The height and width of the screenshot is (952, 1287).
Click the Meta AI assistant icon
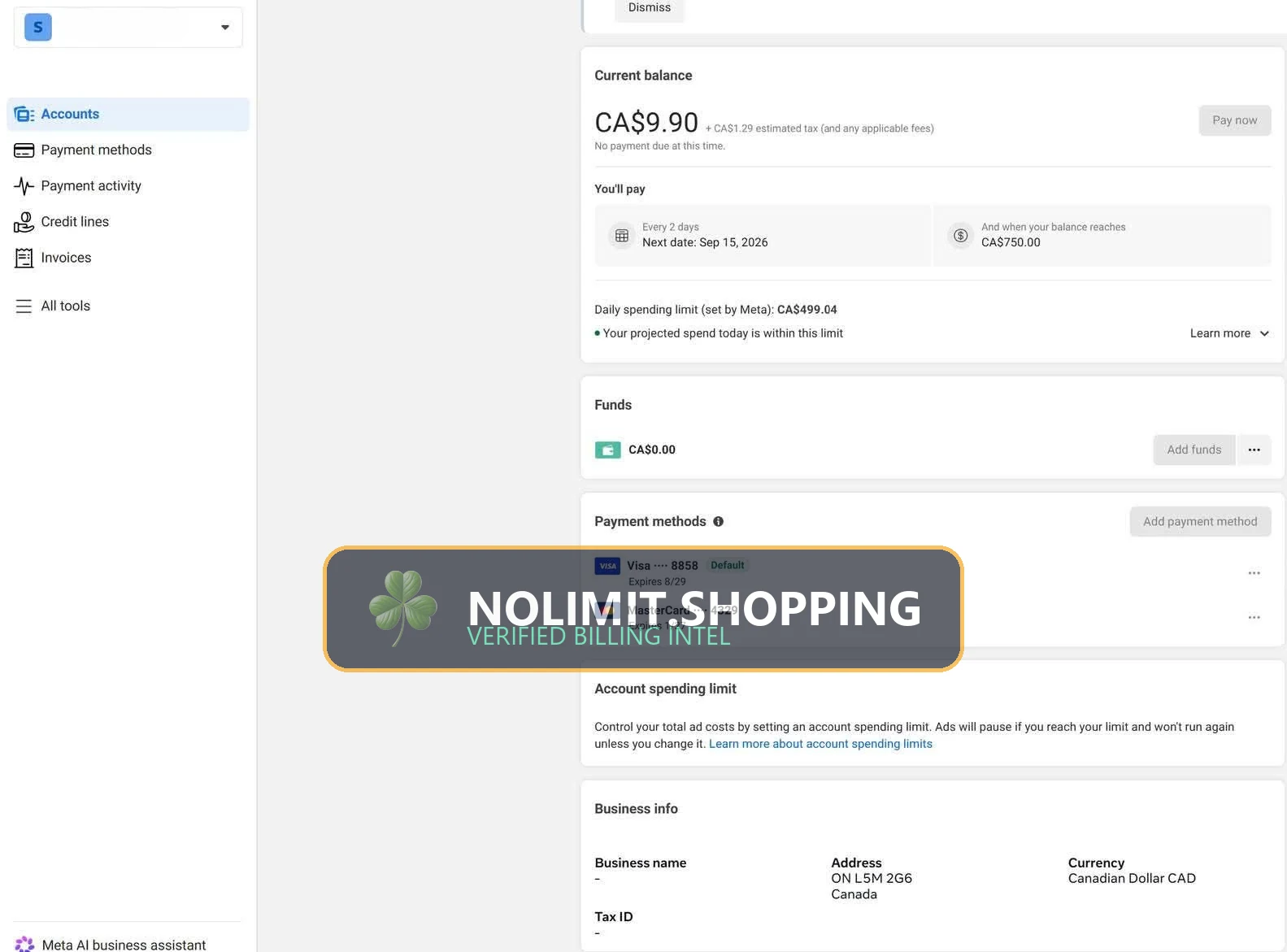point(25,945)
